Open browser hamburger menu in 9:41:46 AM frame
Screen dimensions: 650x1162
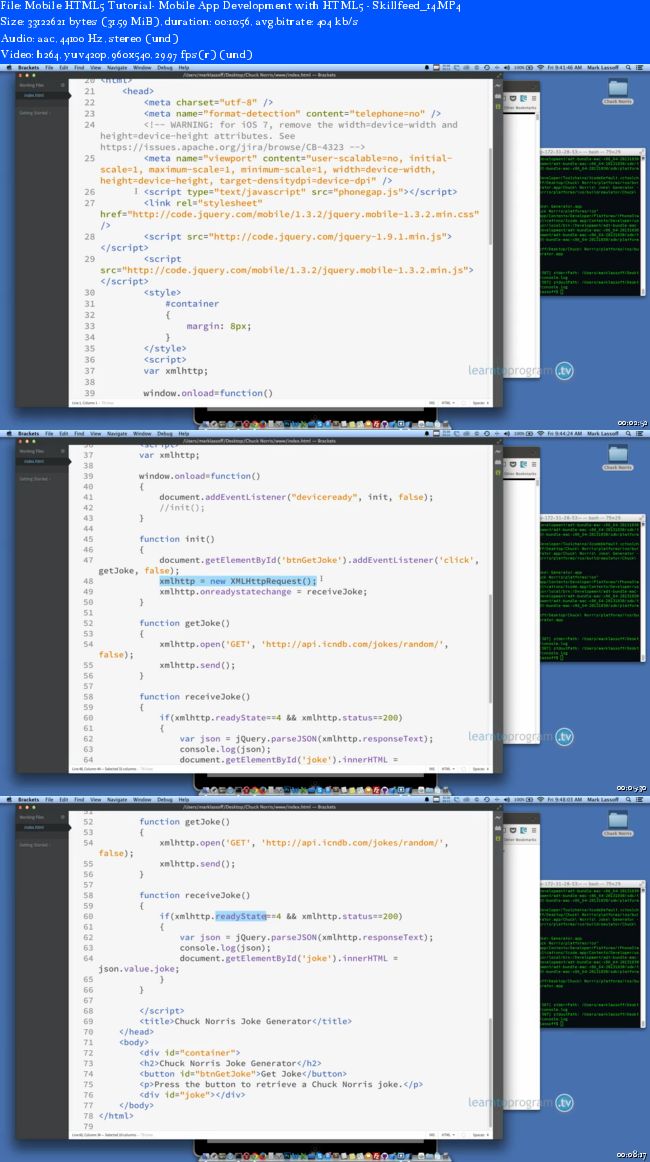point(534,98)
